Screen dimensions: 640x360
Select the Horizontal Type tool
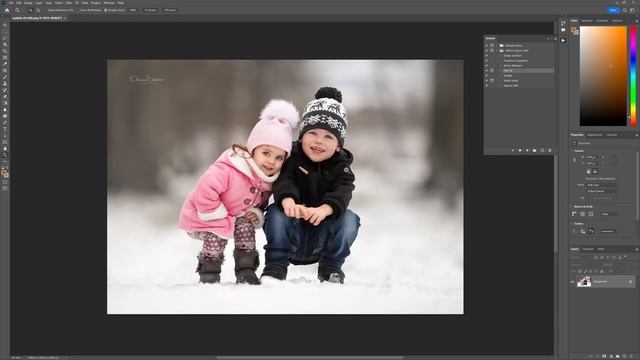coord(5,129)
